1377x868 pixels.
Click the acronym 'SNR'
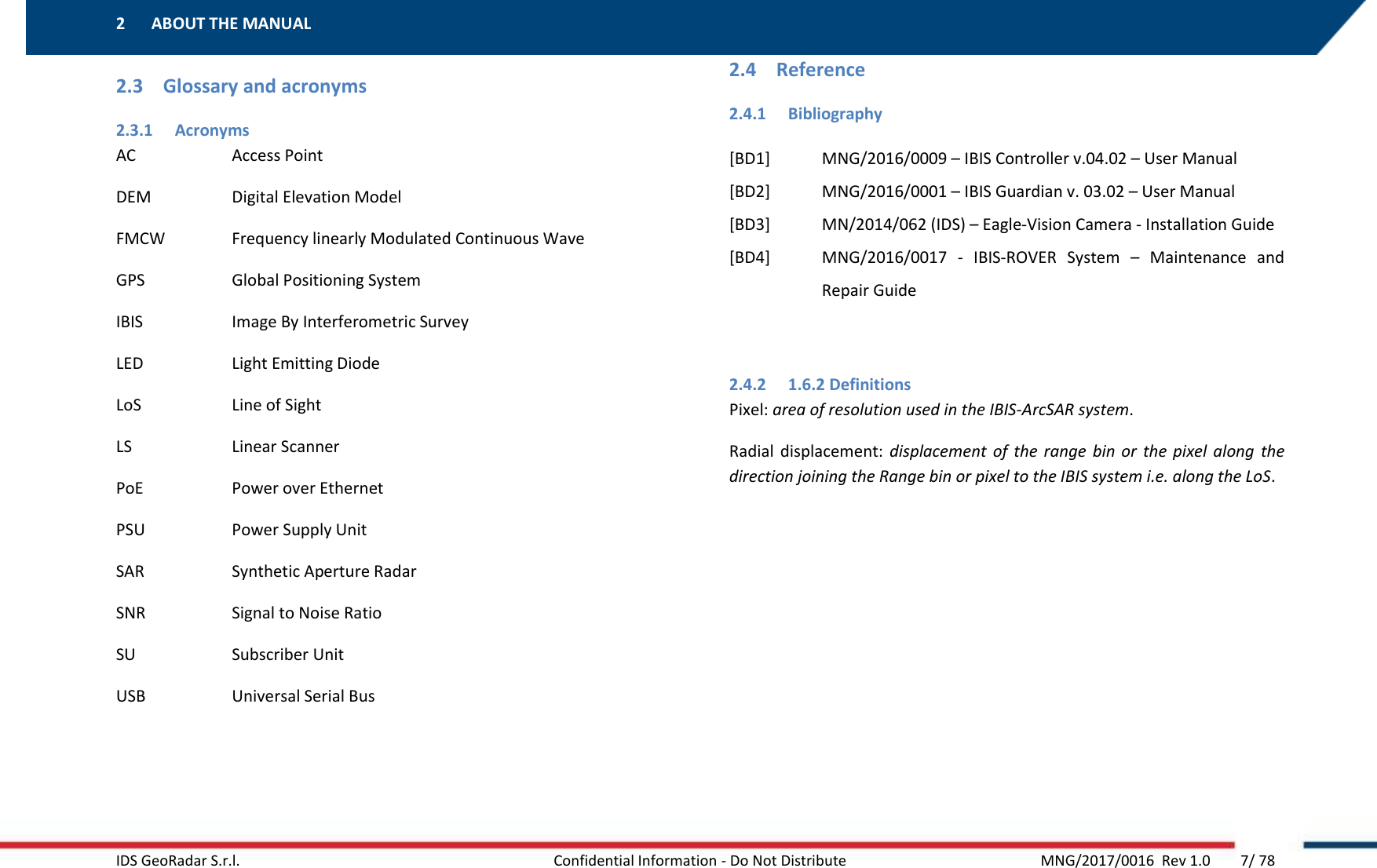point(130,613)
